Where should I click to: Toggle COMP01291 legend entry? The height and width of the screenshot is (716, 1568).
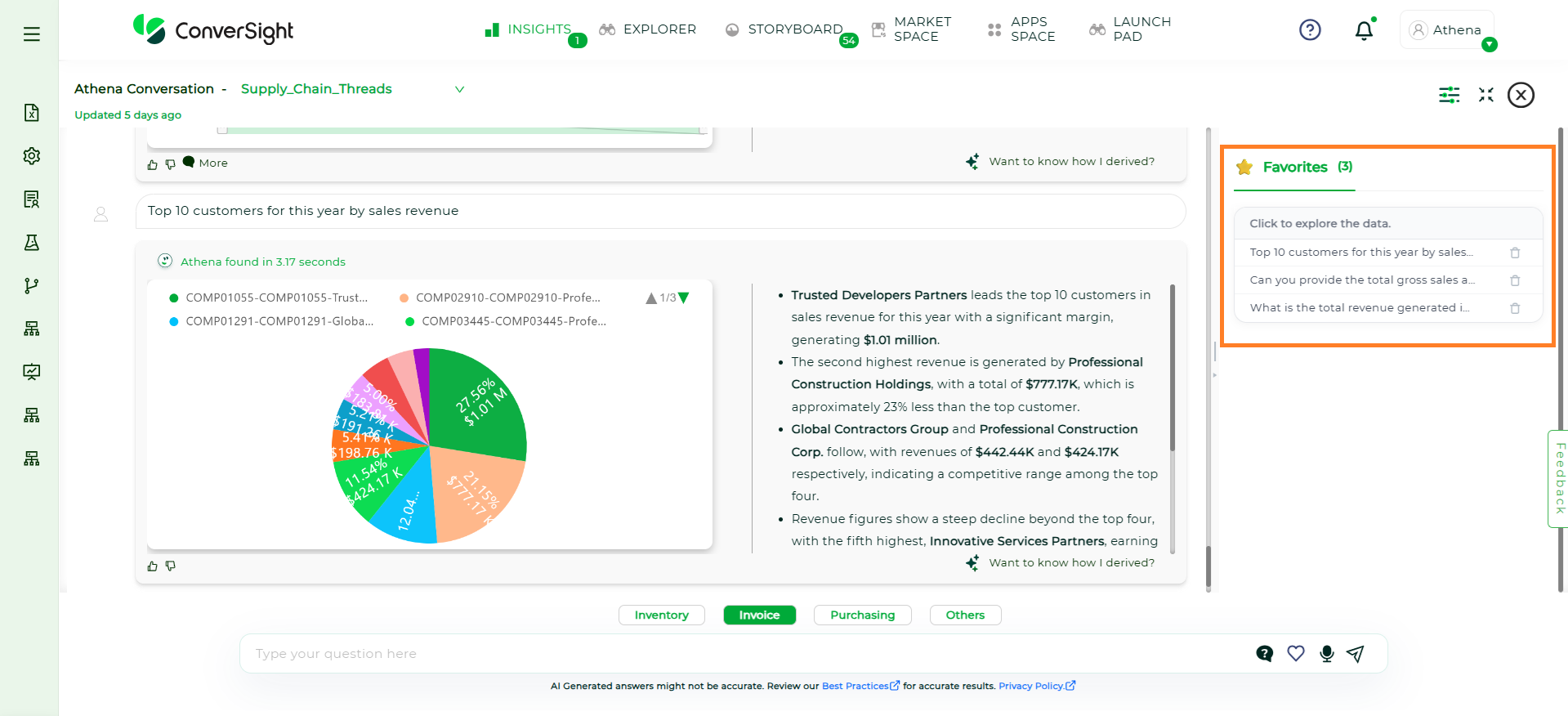click(x=271, y=321)
